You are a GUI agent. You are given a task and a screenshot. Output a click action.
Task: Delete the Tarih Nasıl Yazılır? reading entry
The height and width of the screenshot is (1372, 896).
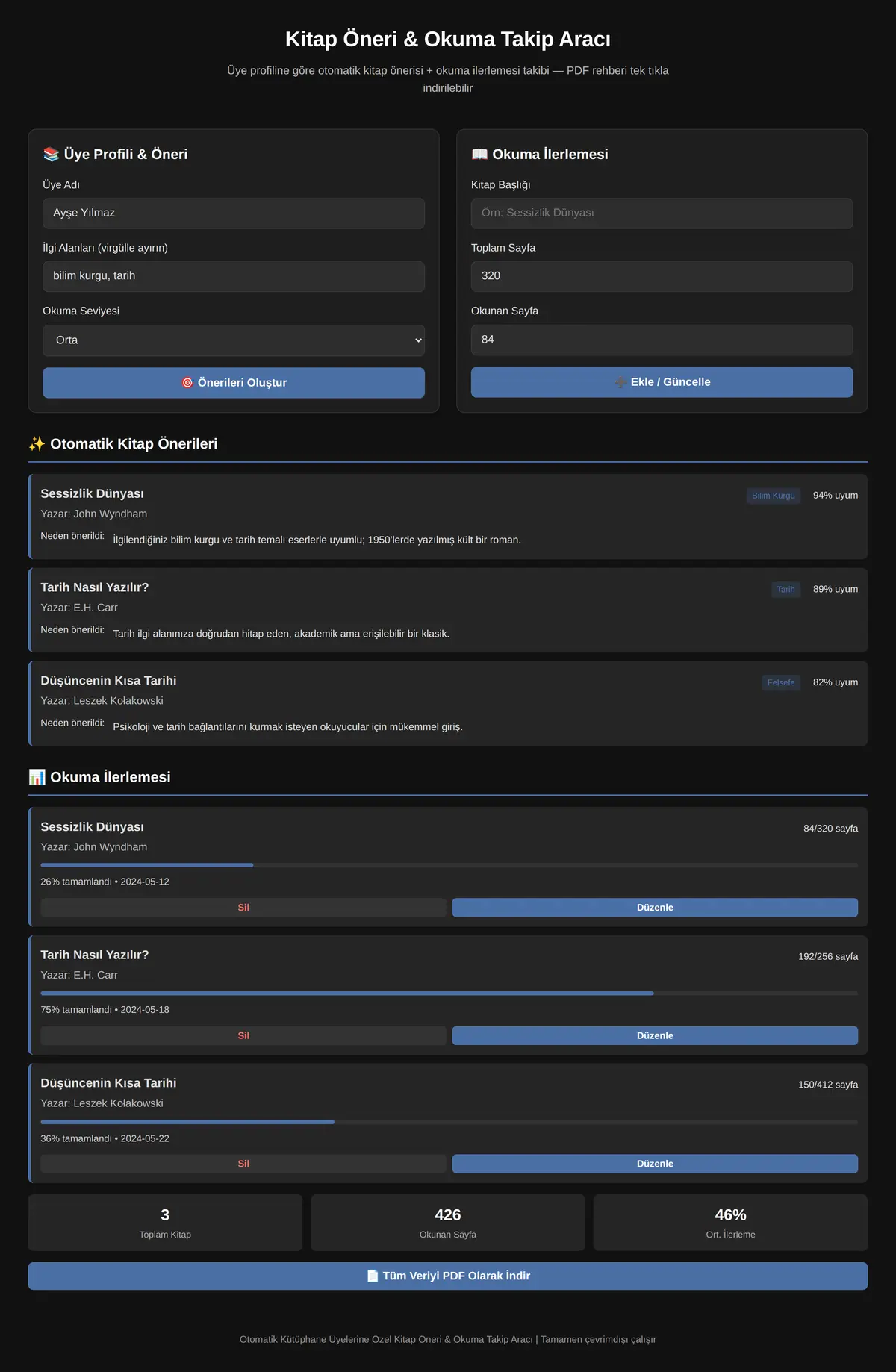(x=243, y=1036)
